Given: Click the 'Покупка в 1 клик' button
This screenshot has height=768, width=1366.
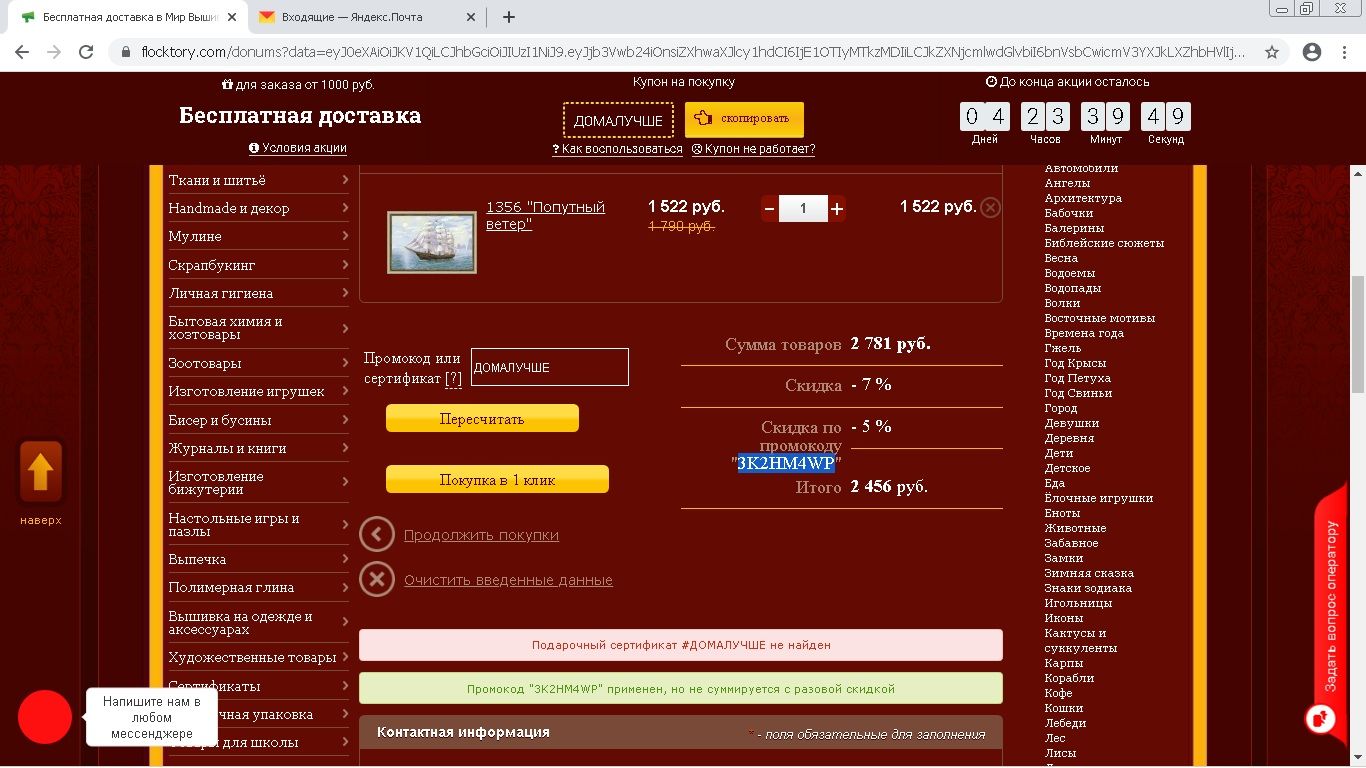Looking at the screenshot, I should [x=497, y=480].
